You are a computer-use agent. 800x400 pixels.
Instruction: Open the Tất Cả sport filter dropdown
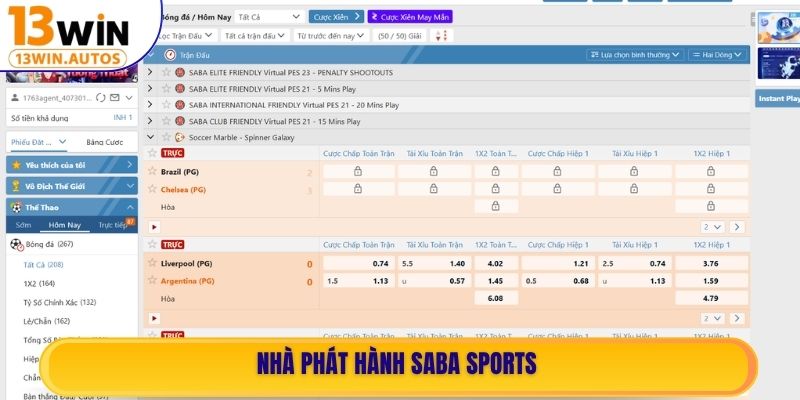[x=269, y=17]
